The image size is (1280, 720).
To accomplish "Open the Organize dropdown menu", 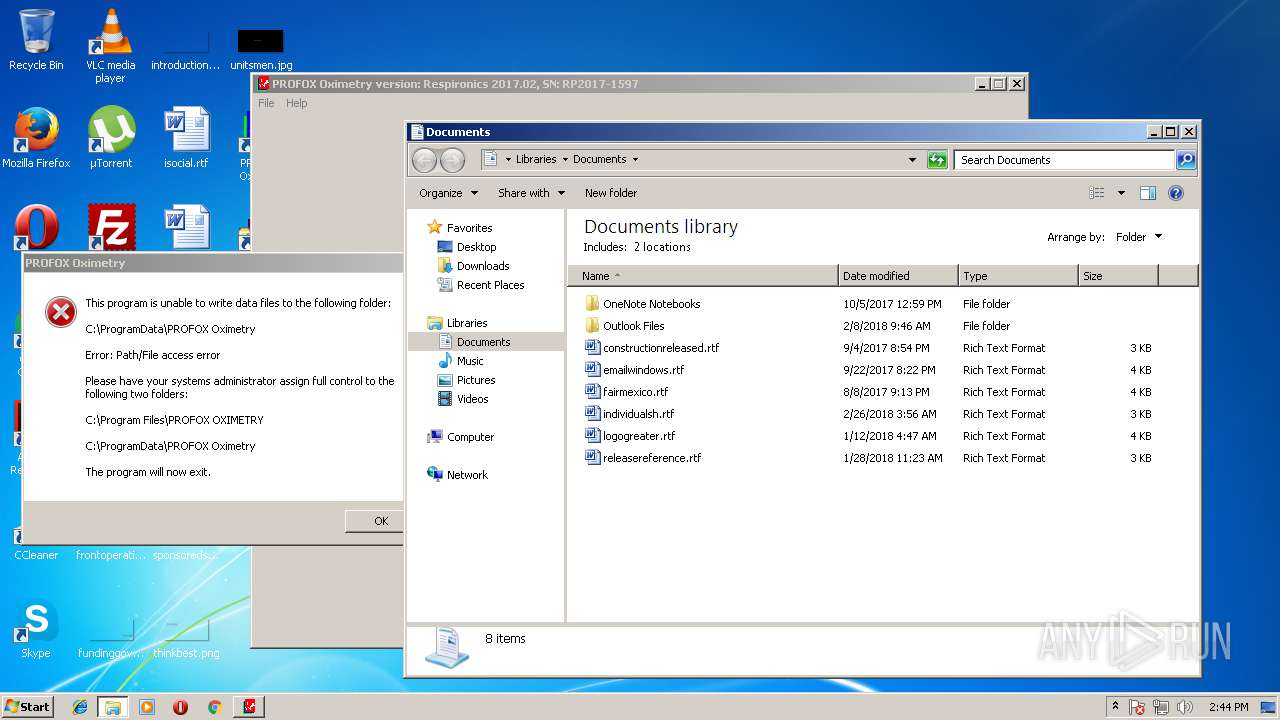I will (448, 193).
